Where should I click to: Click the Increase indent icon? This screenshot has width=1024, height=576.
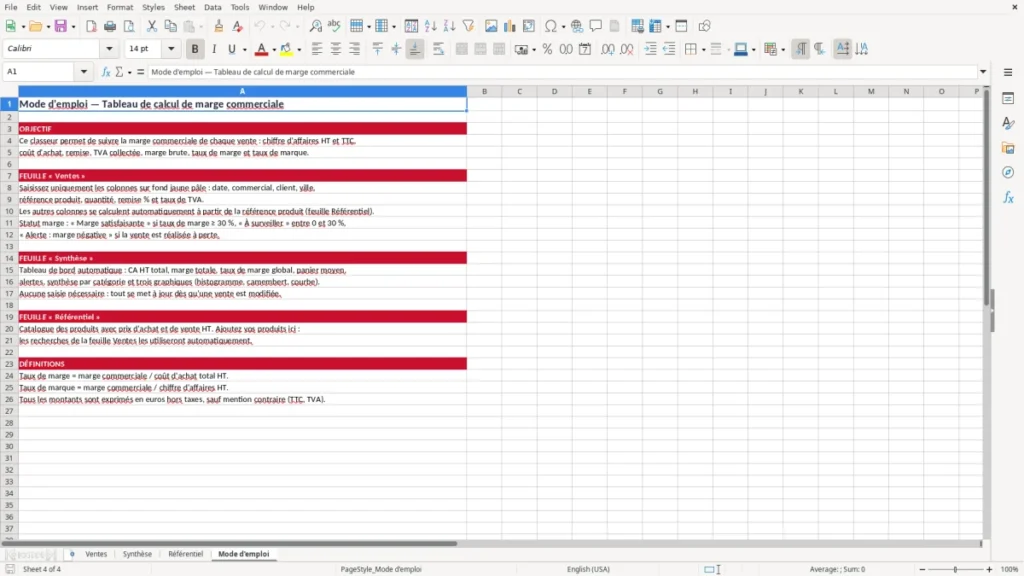[650, 49]
